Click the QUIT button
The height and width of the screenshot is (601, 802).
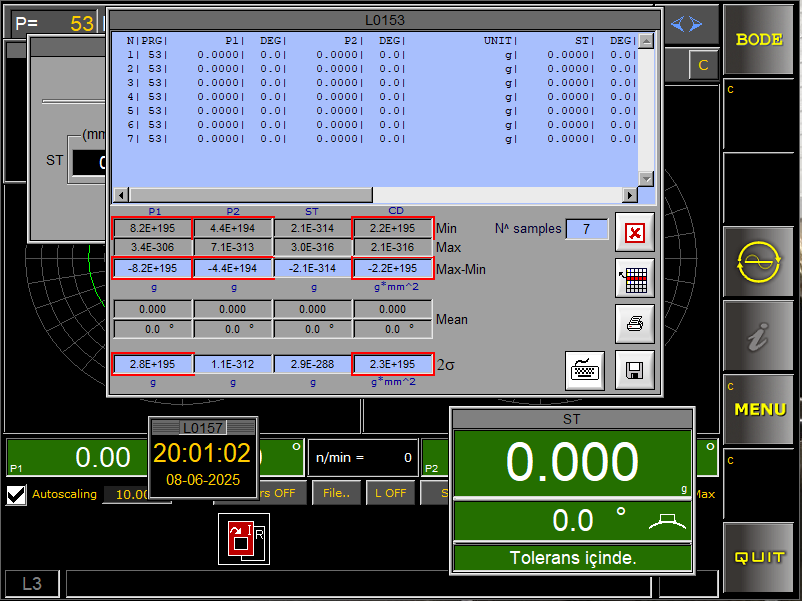point(759,557)
